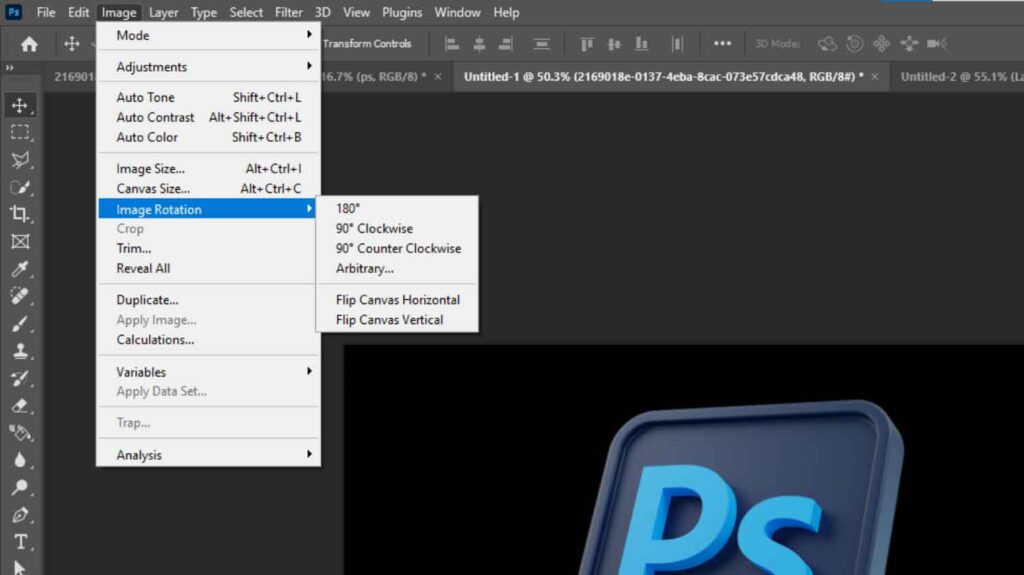The height and width of the screenshot is (575, 1024).
Task: Select the Clone Stamp tool
Action: pos(20,351)
